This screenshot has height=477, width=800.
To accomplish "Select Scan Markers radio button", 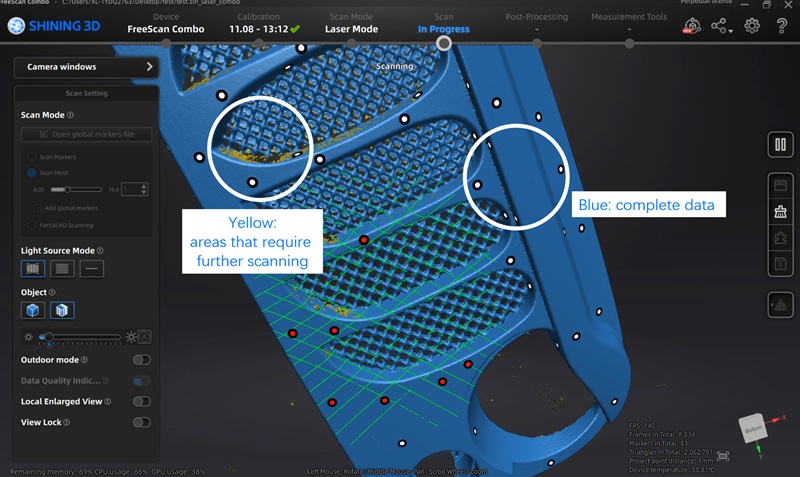I will 32,157.
